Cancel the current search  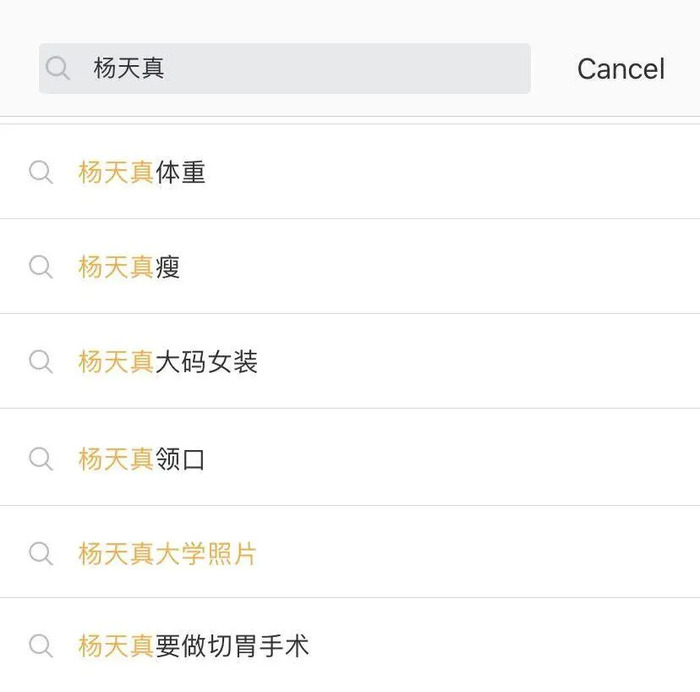[621, 69]
